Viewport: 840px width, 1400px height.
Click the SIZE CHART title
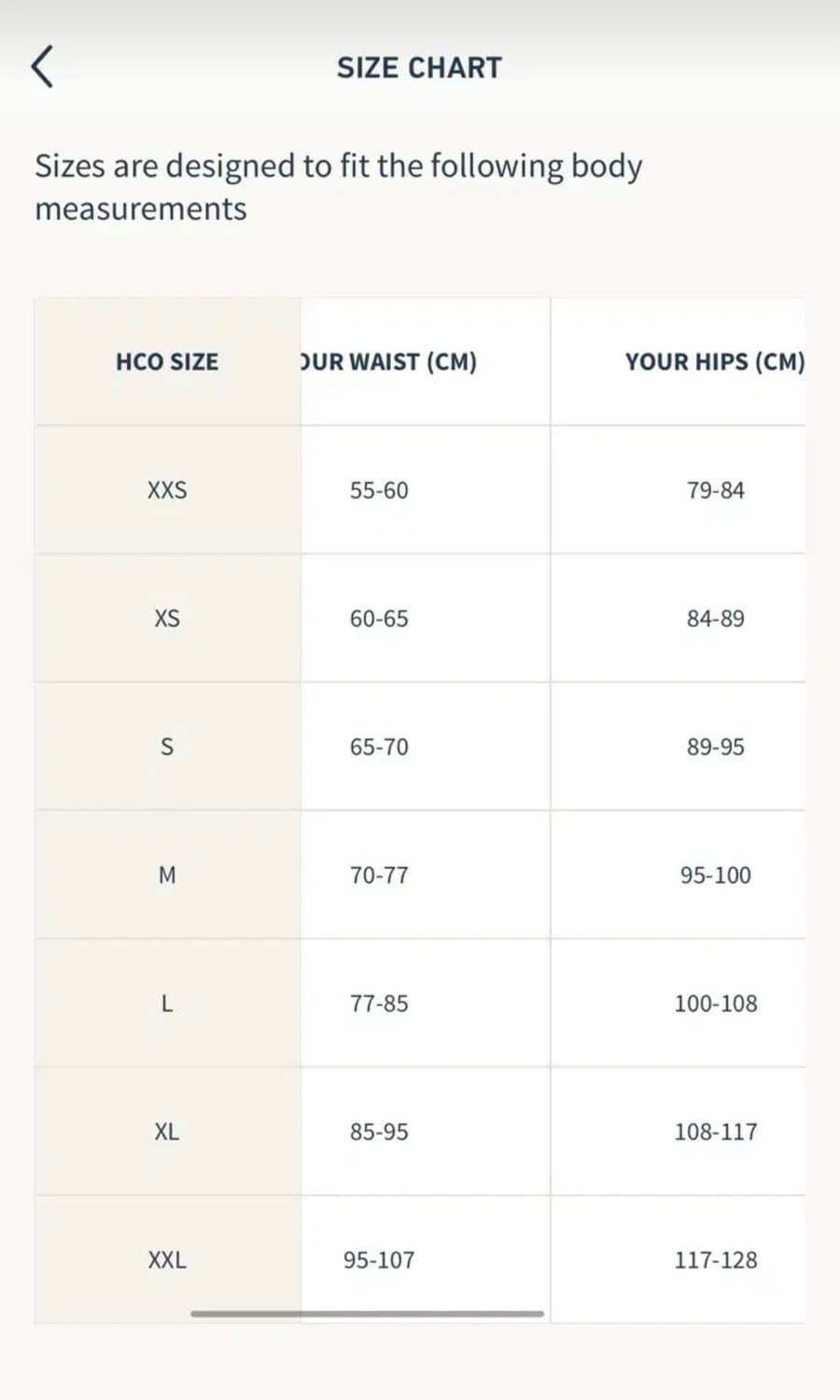tap(419, 68)
